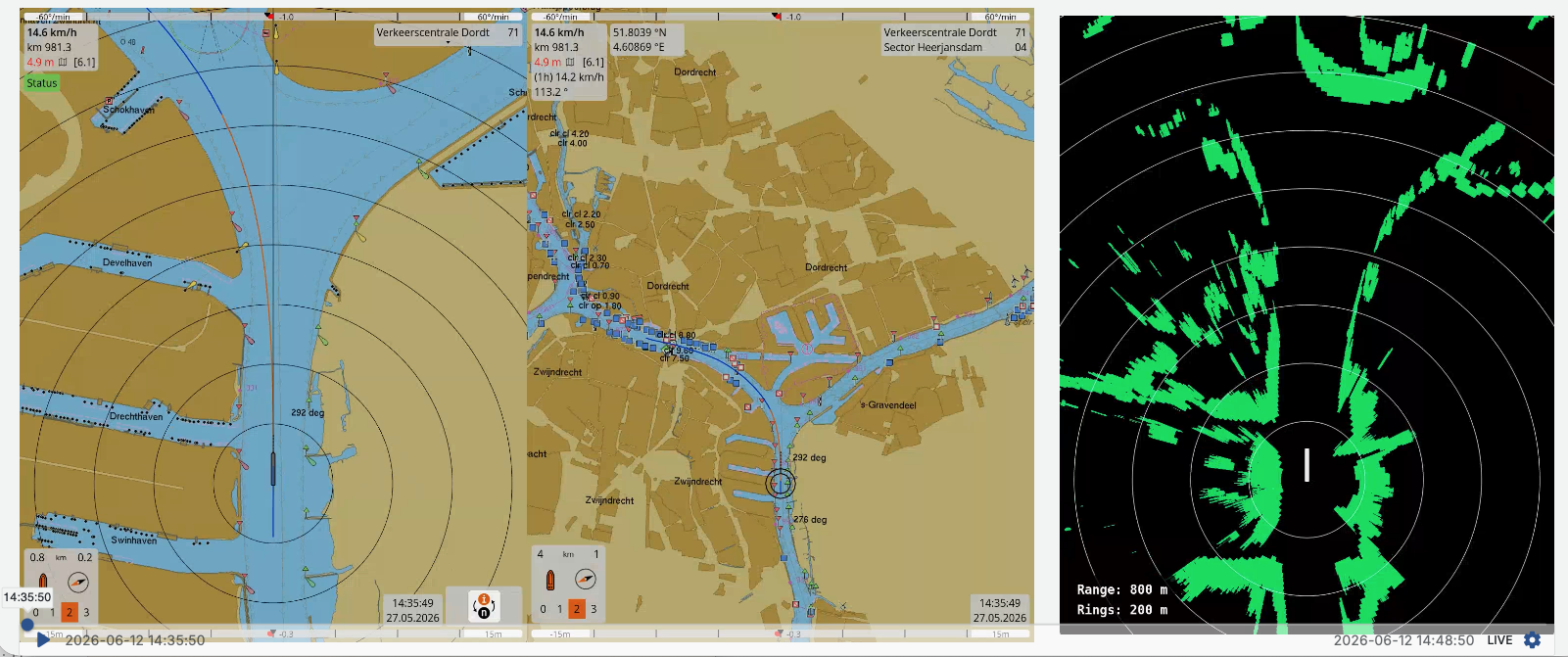Click the 113.2° heading value in right chart
The height and width of the screenshot is (657, 1568).
(x=550, y=92)
